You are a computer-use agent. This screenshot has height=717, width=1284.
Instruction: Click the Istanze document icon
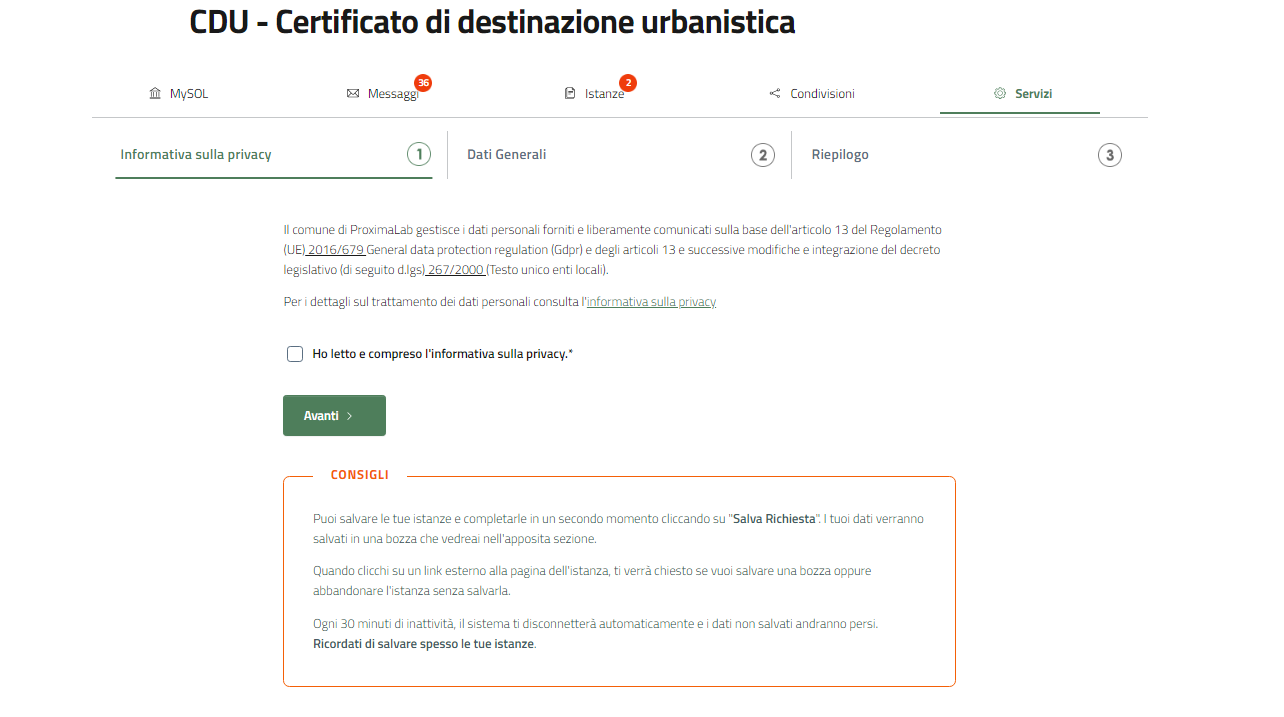pos(570,94)
